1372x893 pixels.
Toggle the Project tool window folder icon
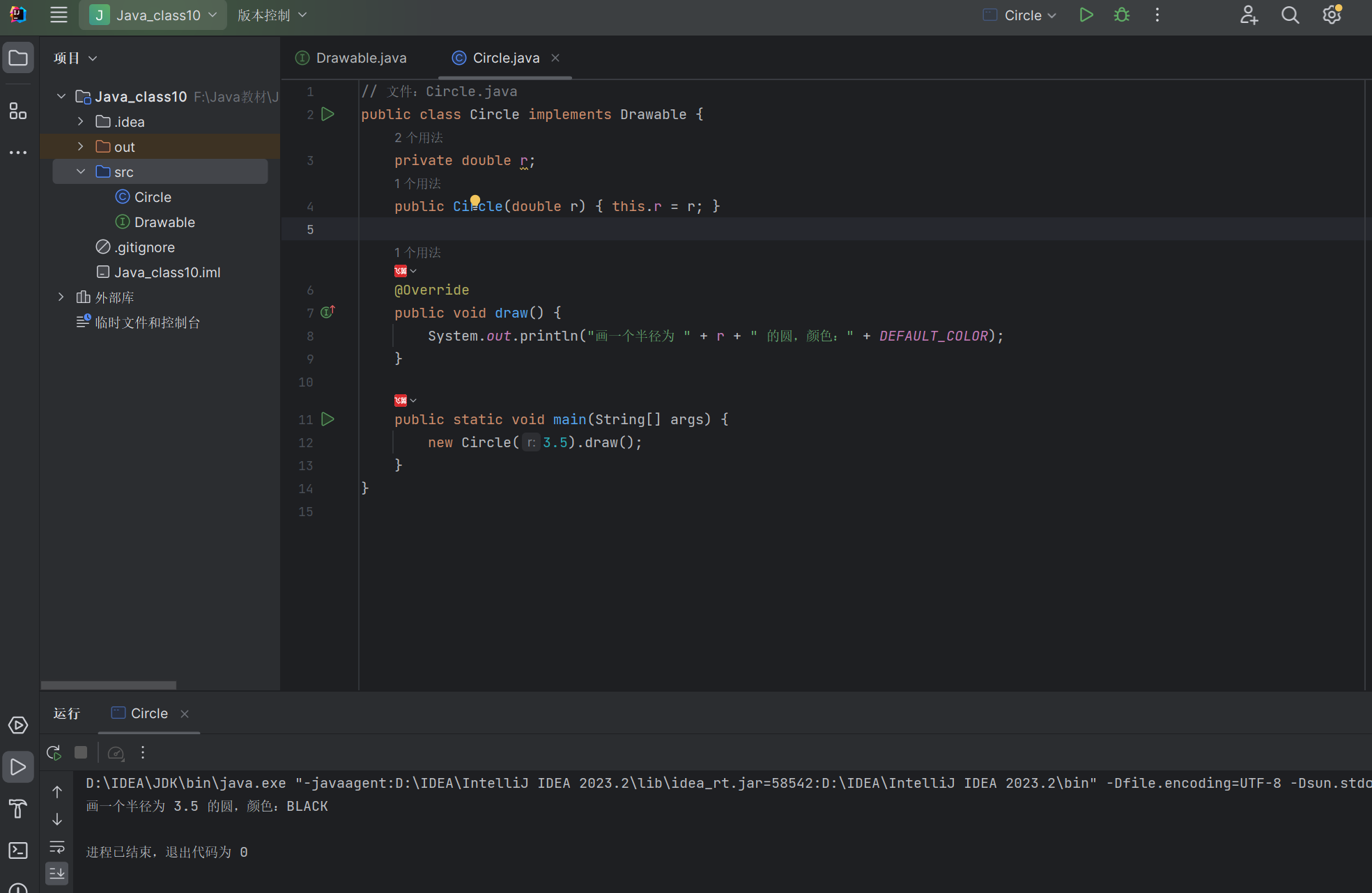coord(18,58)
